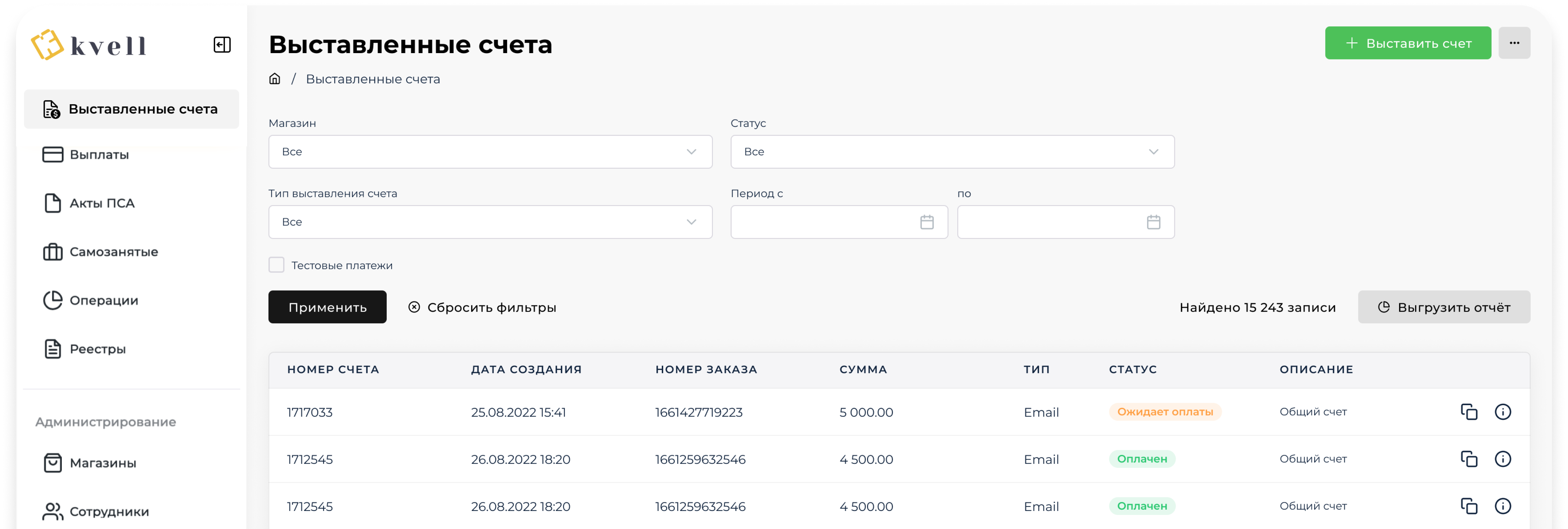Click the ОПИСАНИЕ column header
The width and height of the screenshot is (1568, 529).
pos(1315,369)
